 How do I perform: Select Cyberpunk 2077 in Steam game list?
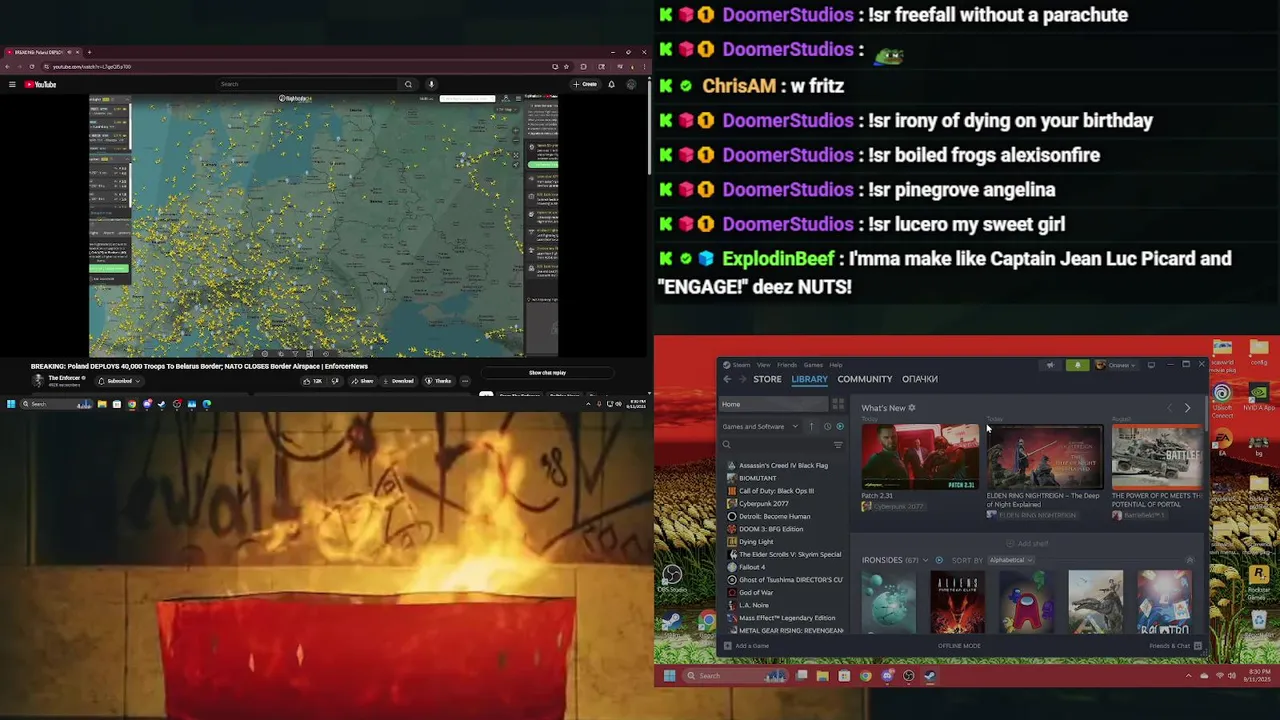[x=763, y=504]
